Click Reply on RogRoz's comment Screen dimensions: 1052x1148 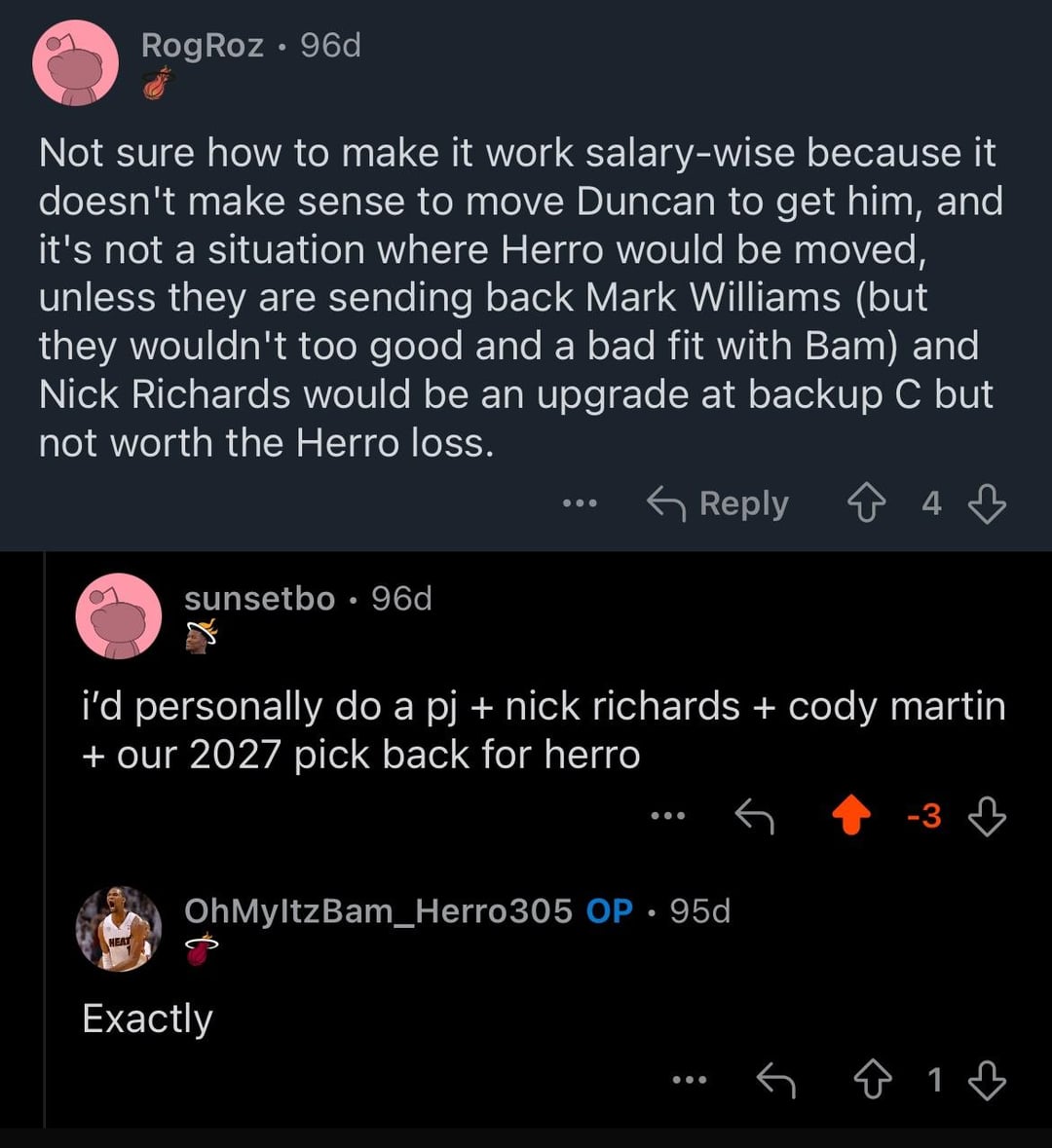pyautogui.click(x=718, y=503)
